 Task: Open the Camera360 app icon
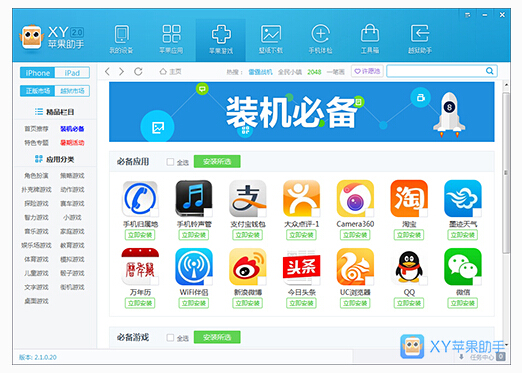click(355, 199)
